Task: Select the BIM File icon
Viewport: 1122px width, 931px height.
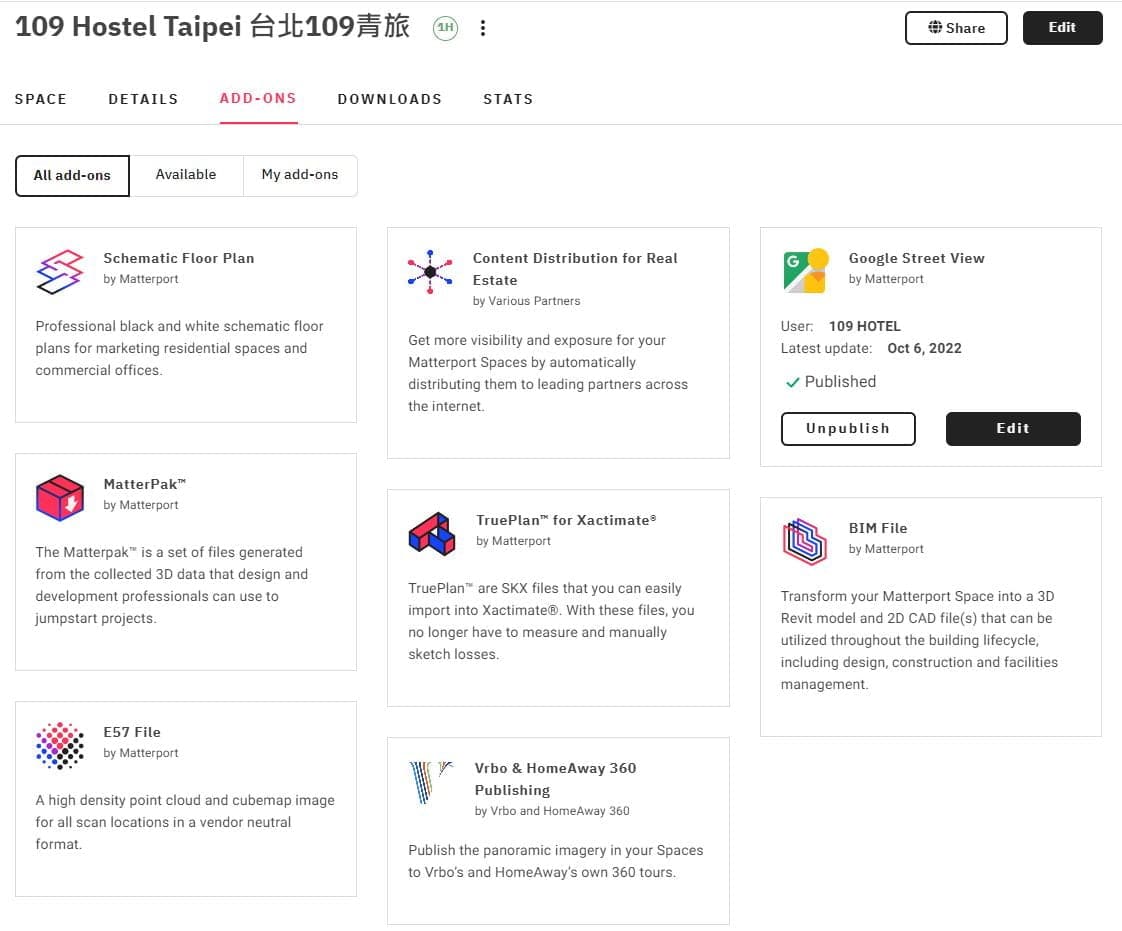Action: [x=805, y=542]
